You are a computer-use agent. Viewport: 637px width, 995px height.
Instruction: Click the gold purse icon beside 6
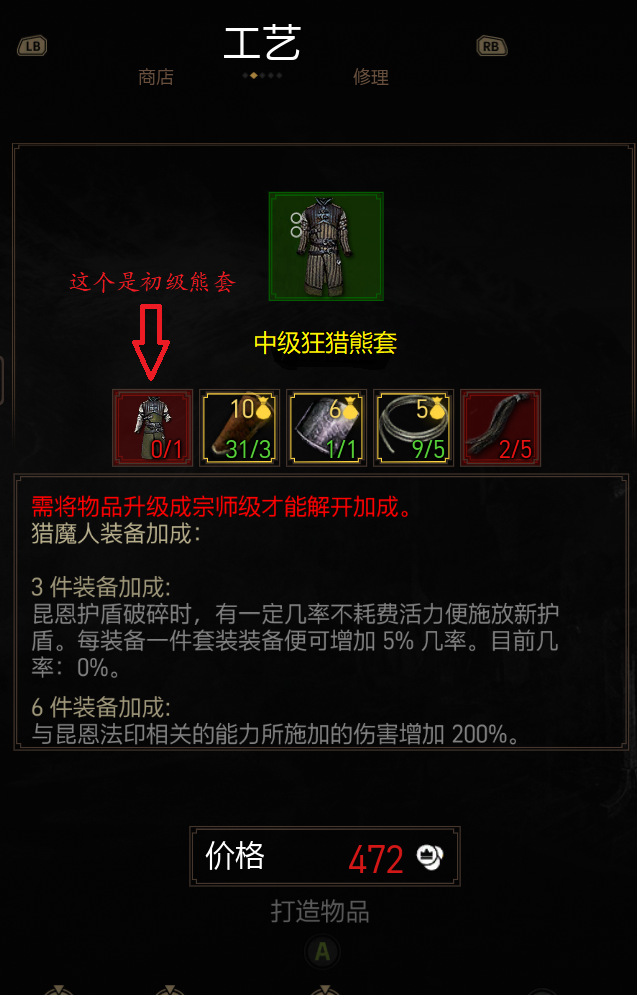350,410
